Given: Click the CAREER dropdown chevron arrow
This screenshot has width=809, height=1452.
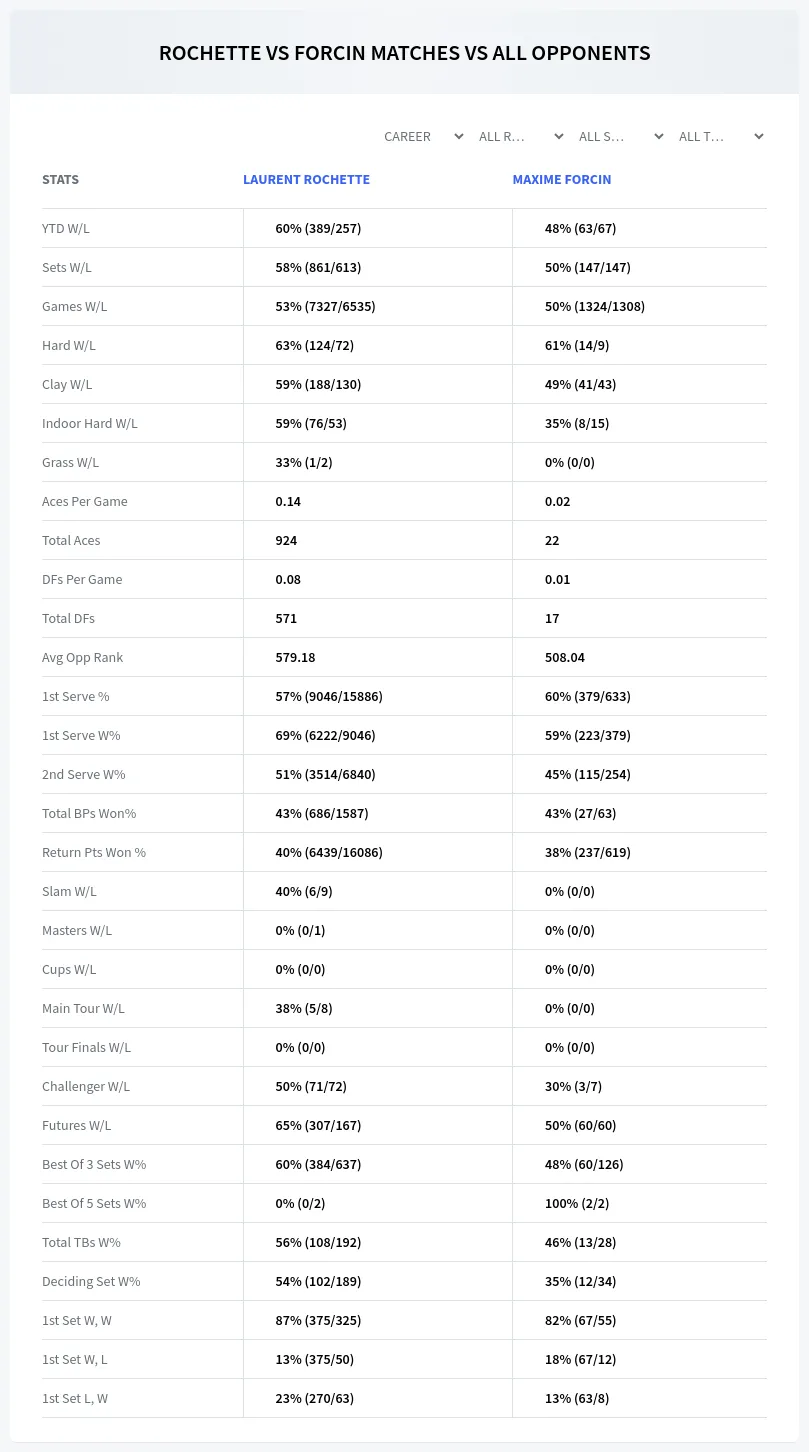Looking at the screenshot, I should pyautogui.click(x=459, y=137).
